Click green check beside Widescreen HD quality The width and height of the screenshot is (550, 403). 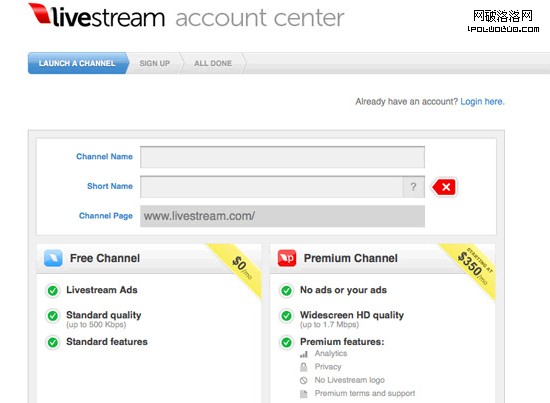[x=286, y=316]
